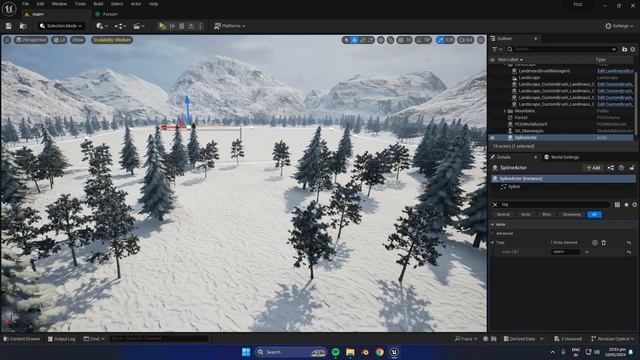Select the General filter in Details
Screen dimensions: 640x360
point(503,215)
